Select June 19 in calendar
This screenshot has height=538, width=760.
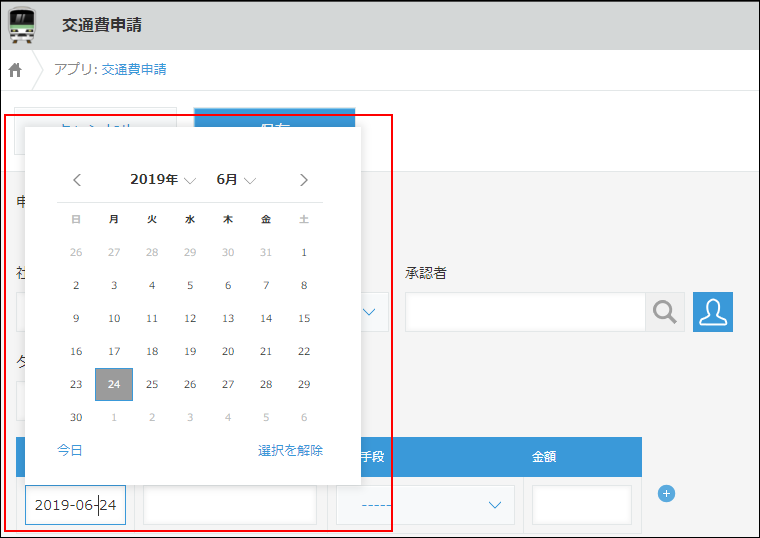[190, 351]
